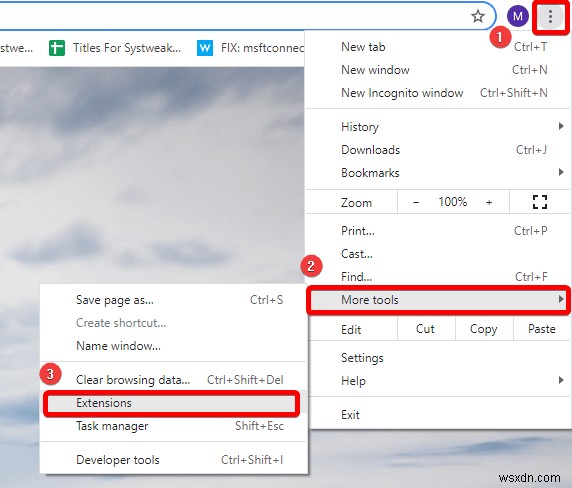
Task: Toggle fullscreen mode icon
Action: click(x=540, y=202)
